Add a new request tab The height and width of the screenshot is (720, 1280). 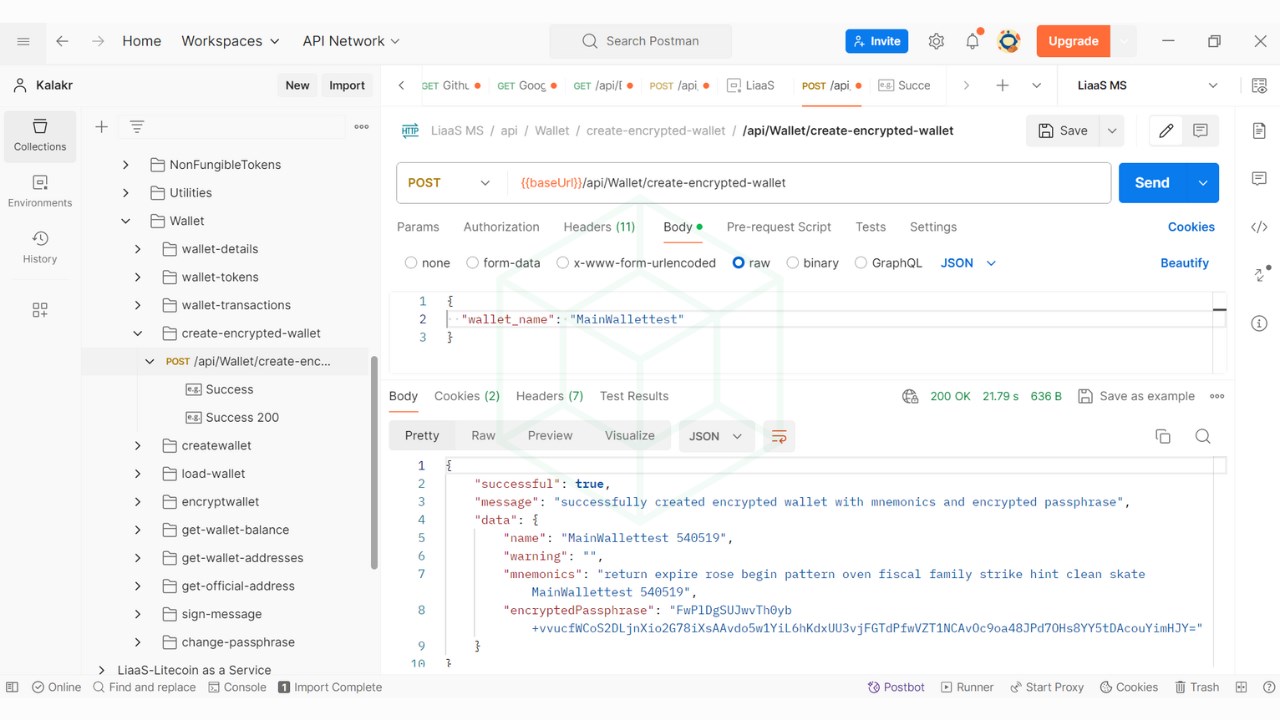[1002, 85]
